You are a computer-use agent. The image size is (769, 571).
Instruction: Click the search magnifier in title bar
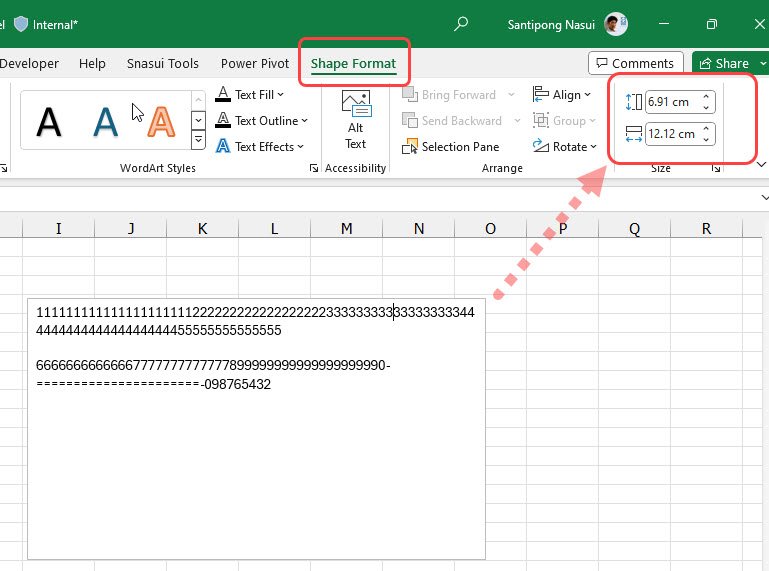pyautogui.click(x=460, y=23)
